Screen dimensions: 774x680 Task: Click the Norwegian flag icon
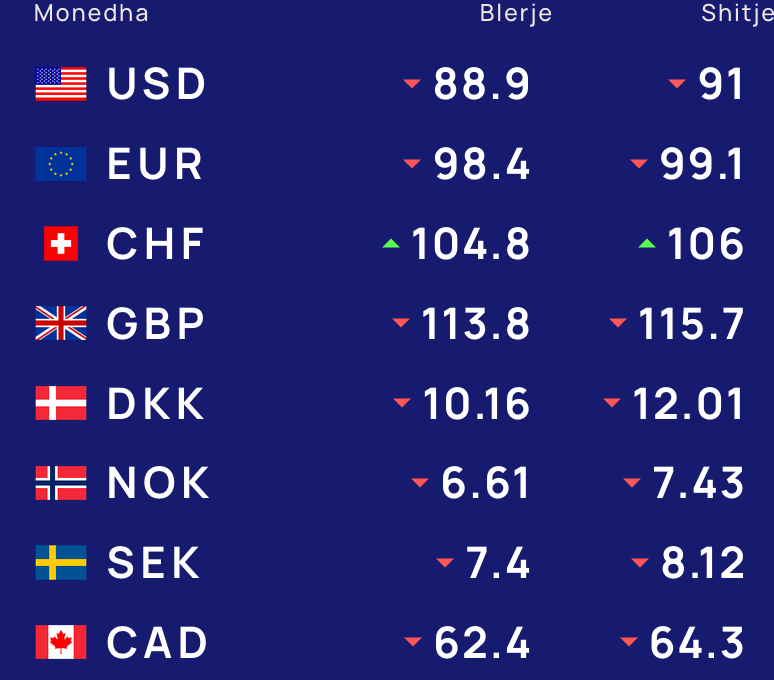(61, 483)
